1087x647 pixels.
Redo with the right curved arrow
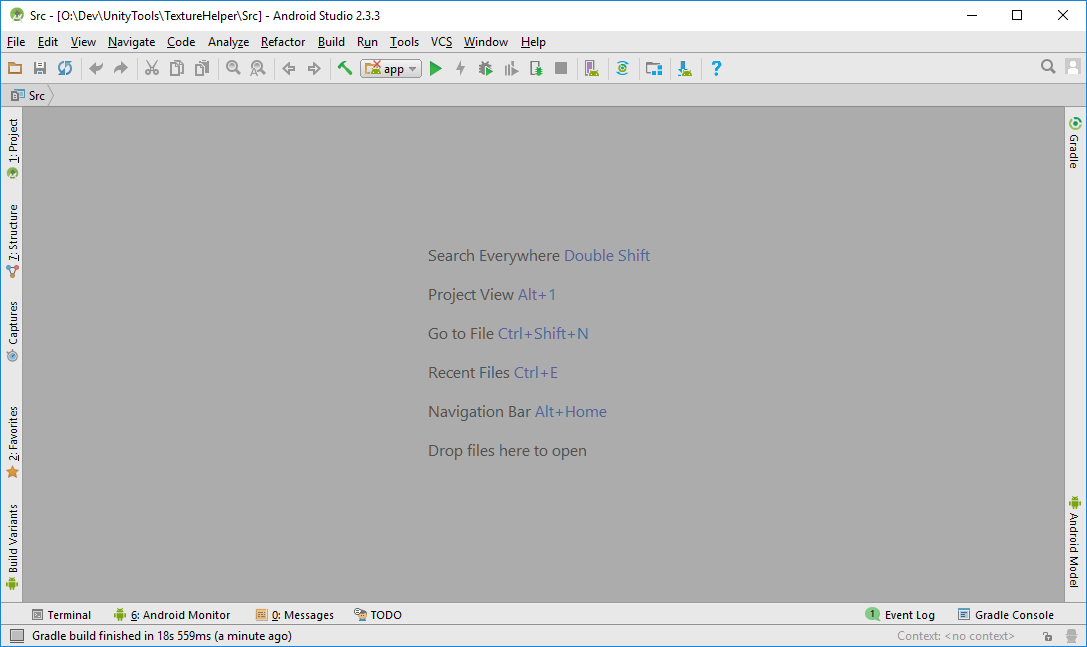coord(121,68)
